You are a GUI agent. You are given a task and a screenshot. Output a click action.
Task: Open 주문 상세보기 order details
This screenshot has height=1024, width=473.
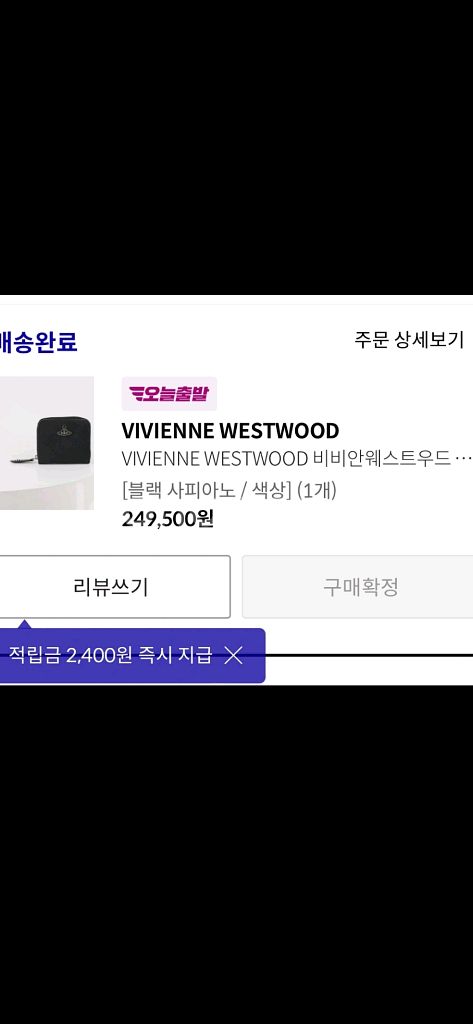[409, 340]
